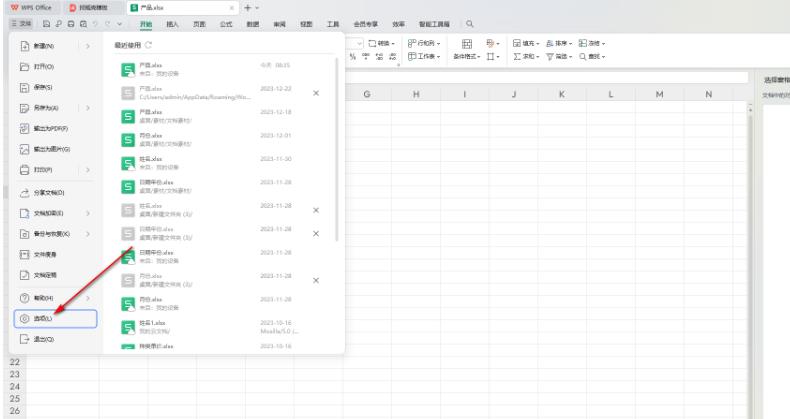
Task: Expand the 帮助(H) submenu arrow
Action: 88,298
